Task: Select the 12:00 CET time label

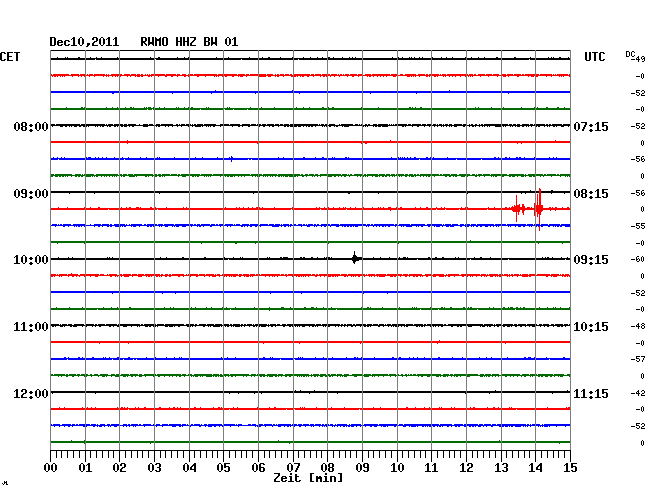Action: 31,393
